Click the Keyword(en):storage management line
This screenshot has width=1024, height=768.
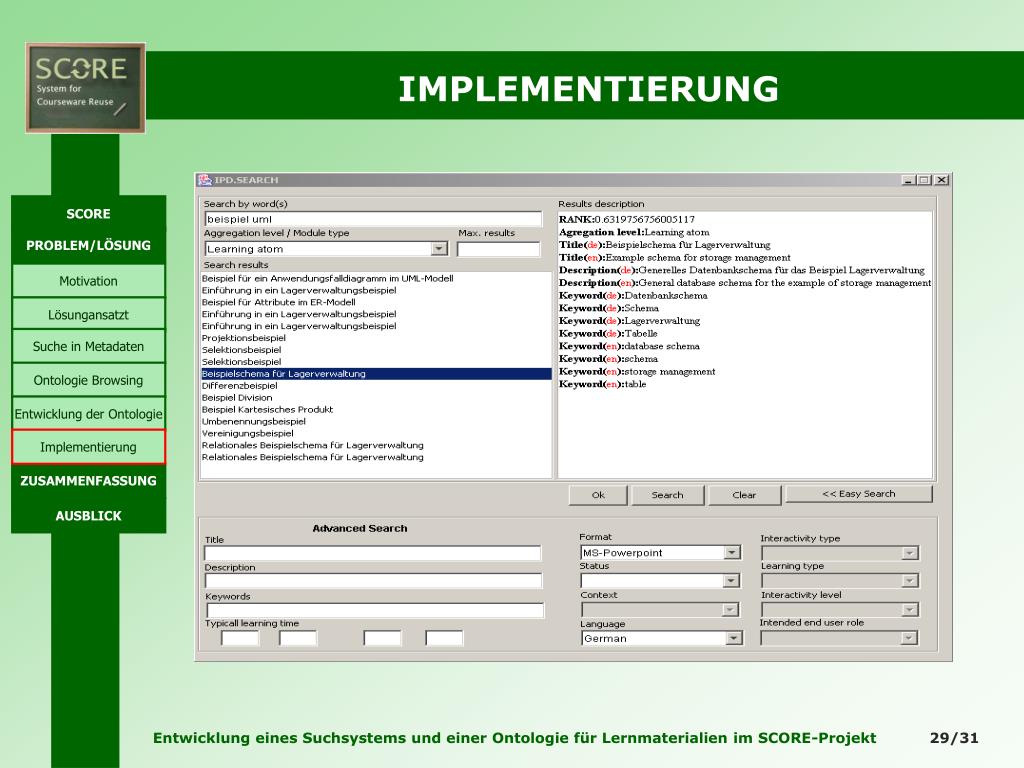pyautogui.click(x=637, y=372)
